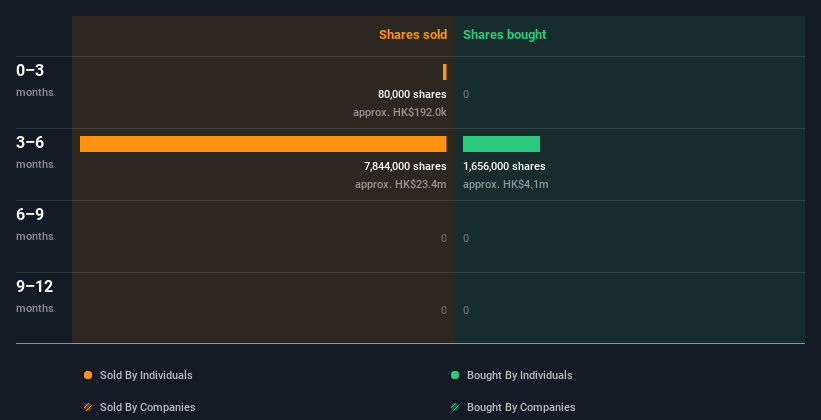
Task: Click the striped Sold By Companies legend icon
Action: coord(88,407)
